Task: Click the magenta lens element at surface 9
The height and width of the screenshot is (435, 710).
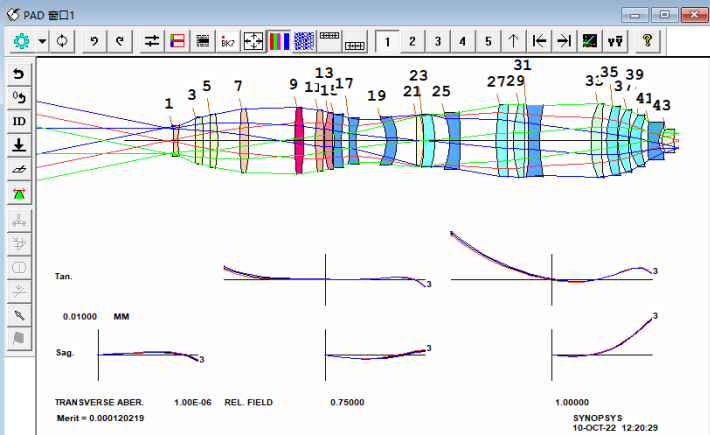Action: click(x=299, y=140)
